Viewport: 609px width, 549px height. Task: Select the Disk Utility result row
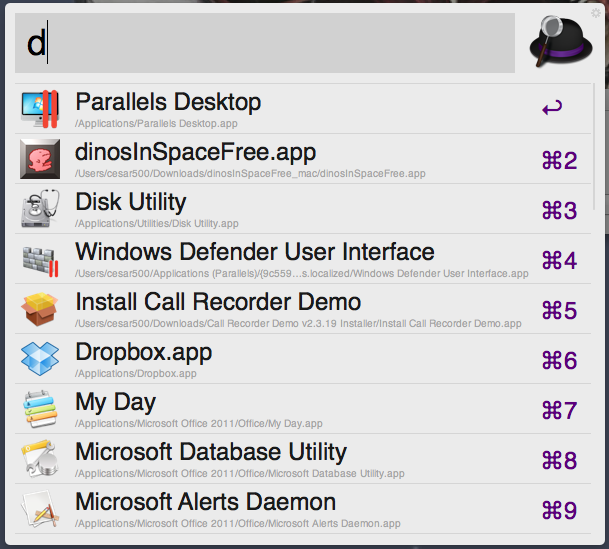(303, 209)
